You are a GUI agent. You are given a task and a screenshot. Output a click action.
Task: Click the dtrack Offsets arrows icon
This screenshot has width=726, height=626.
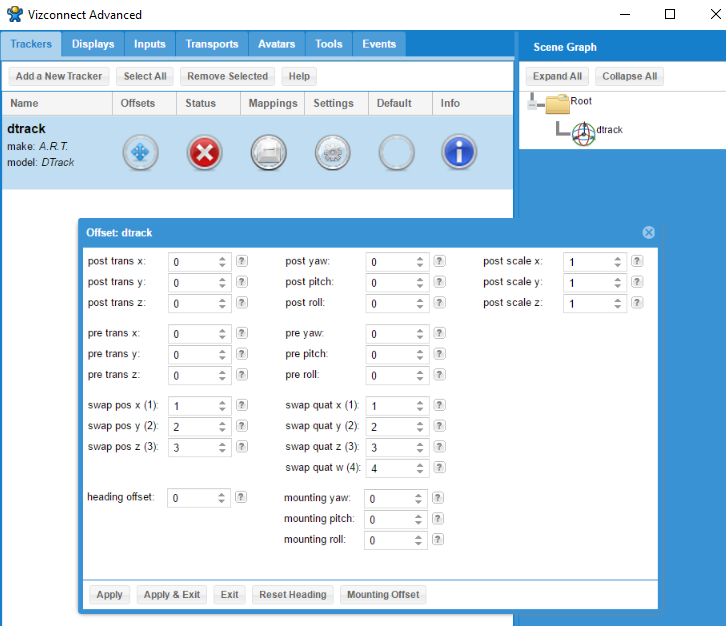(x=141, y=153)
